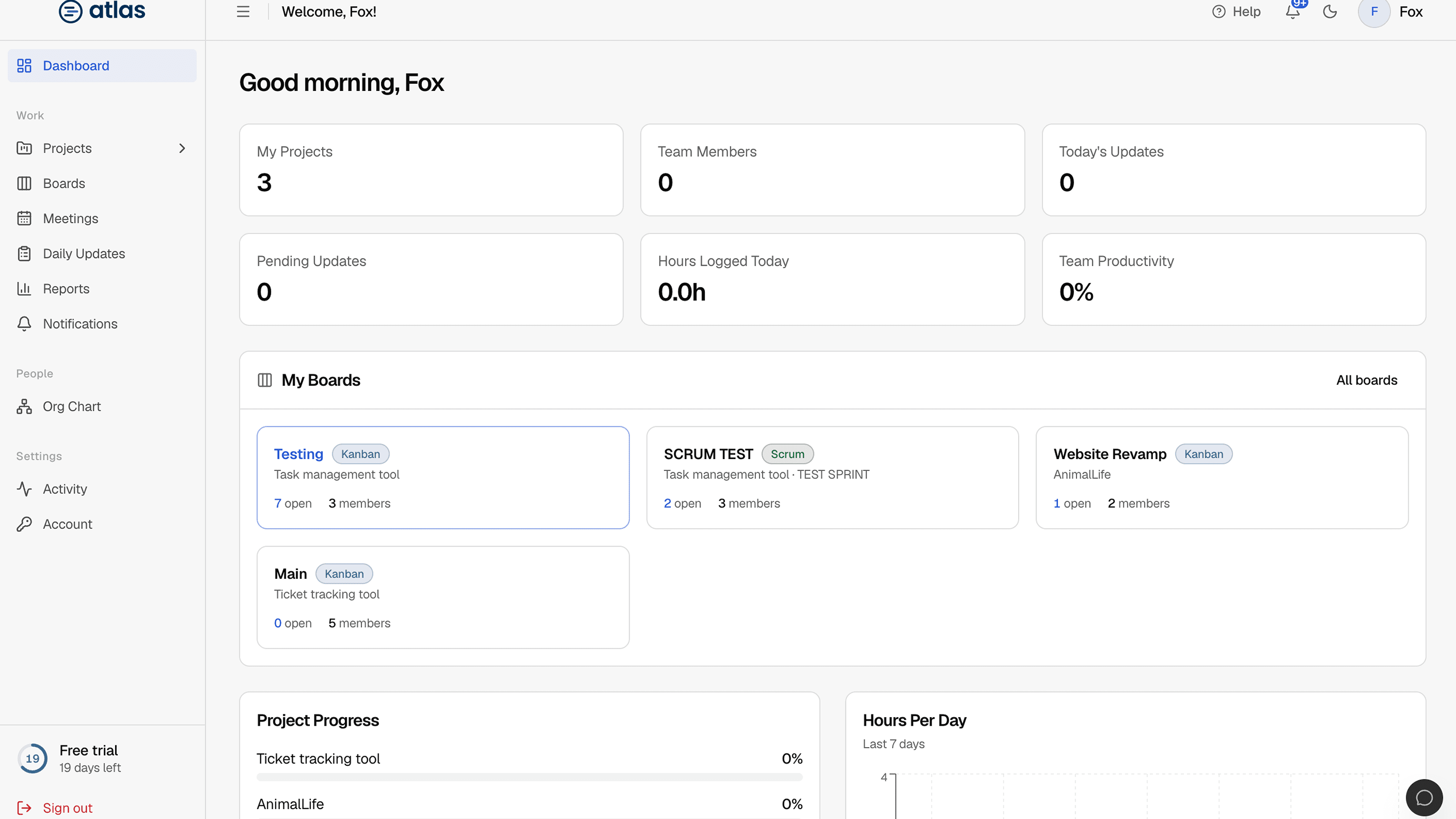Click '5 members' on Main board
This screenshot has width=1456, height=819.
pyautogui.click(x=359, y=623)
